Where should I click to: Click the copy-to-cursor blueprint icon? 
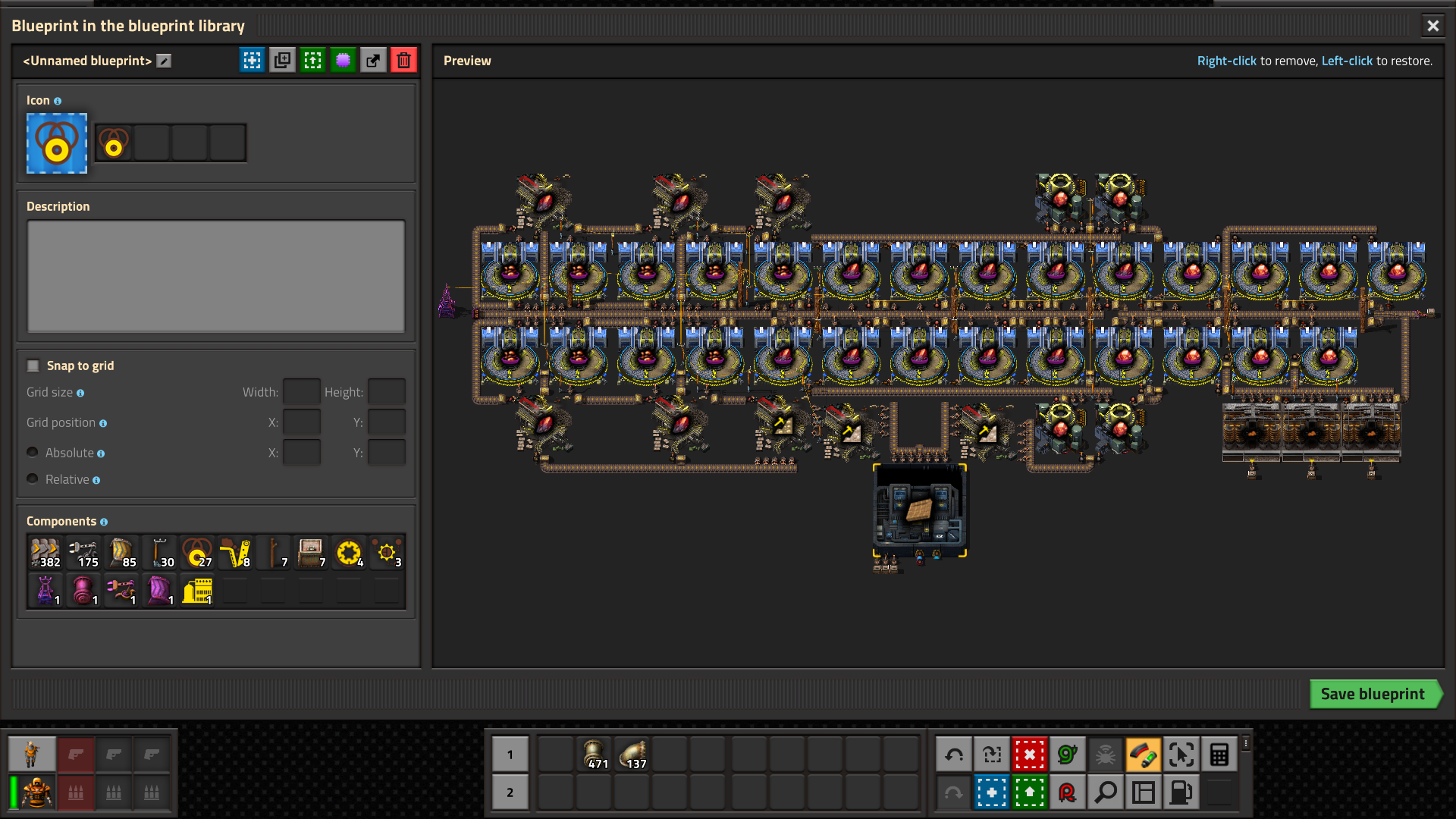[x=282, y=60]
